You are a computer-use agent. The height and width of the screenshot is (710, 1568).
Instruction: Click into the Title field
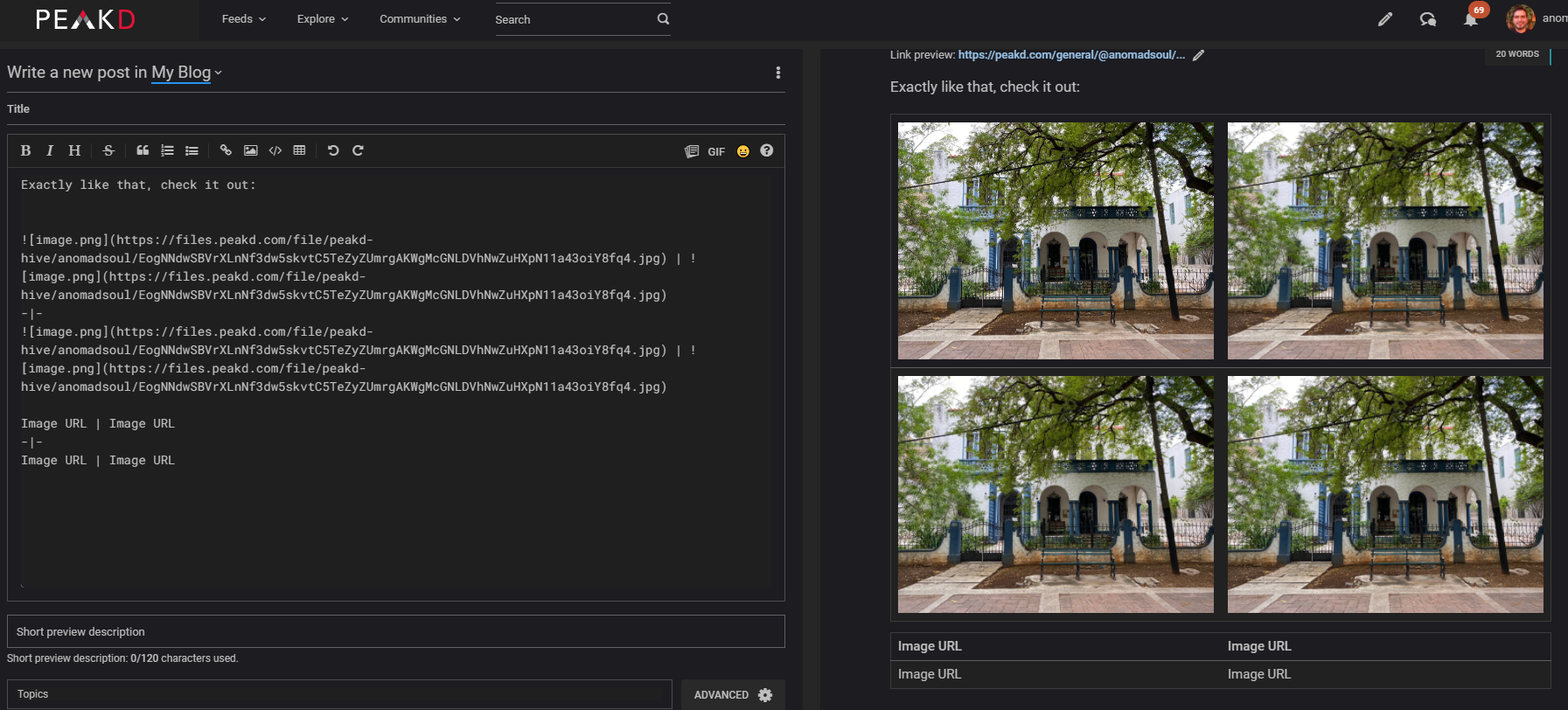[x=395, y=109]
